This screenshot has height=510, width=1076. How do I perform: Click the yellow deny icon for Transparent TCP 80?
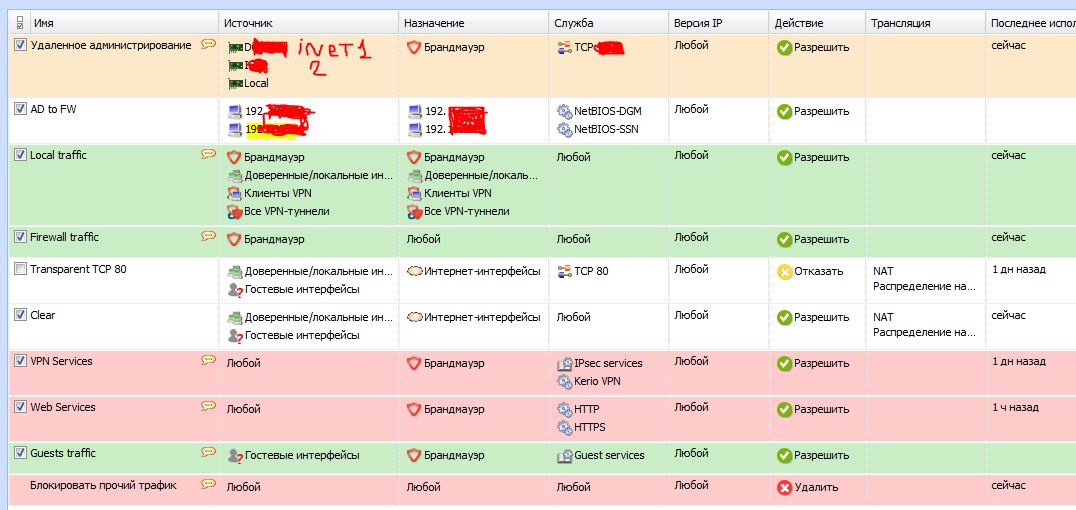click(x=784, y=271)
